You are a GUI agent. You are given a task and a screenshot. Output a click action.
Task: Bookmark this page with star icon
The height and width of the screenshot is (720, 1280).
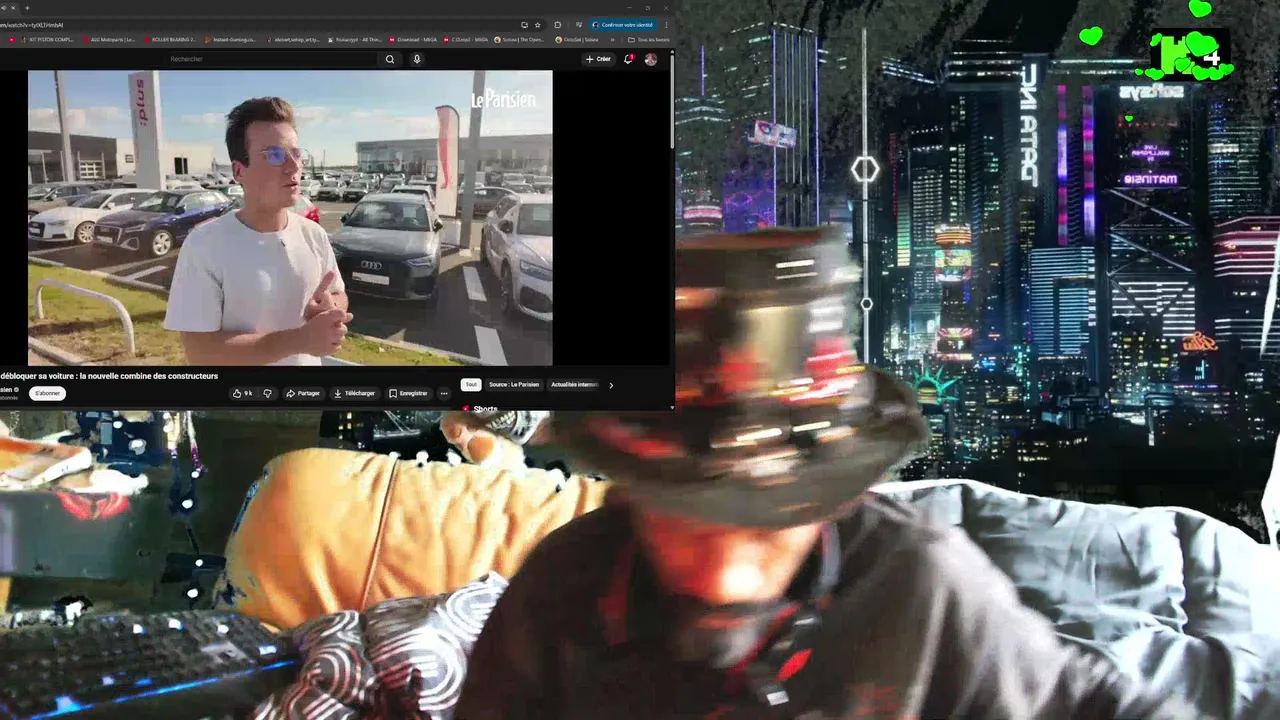point(538,25)
